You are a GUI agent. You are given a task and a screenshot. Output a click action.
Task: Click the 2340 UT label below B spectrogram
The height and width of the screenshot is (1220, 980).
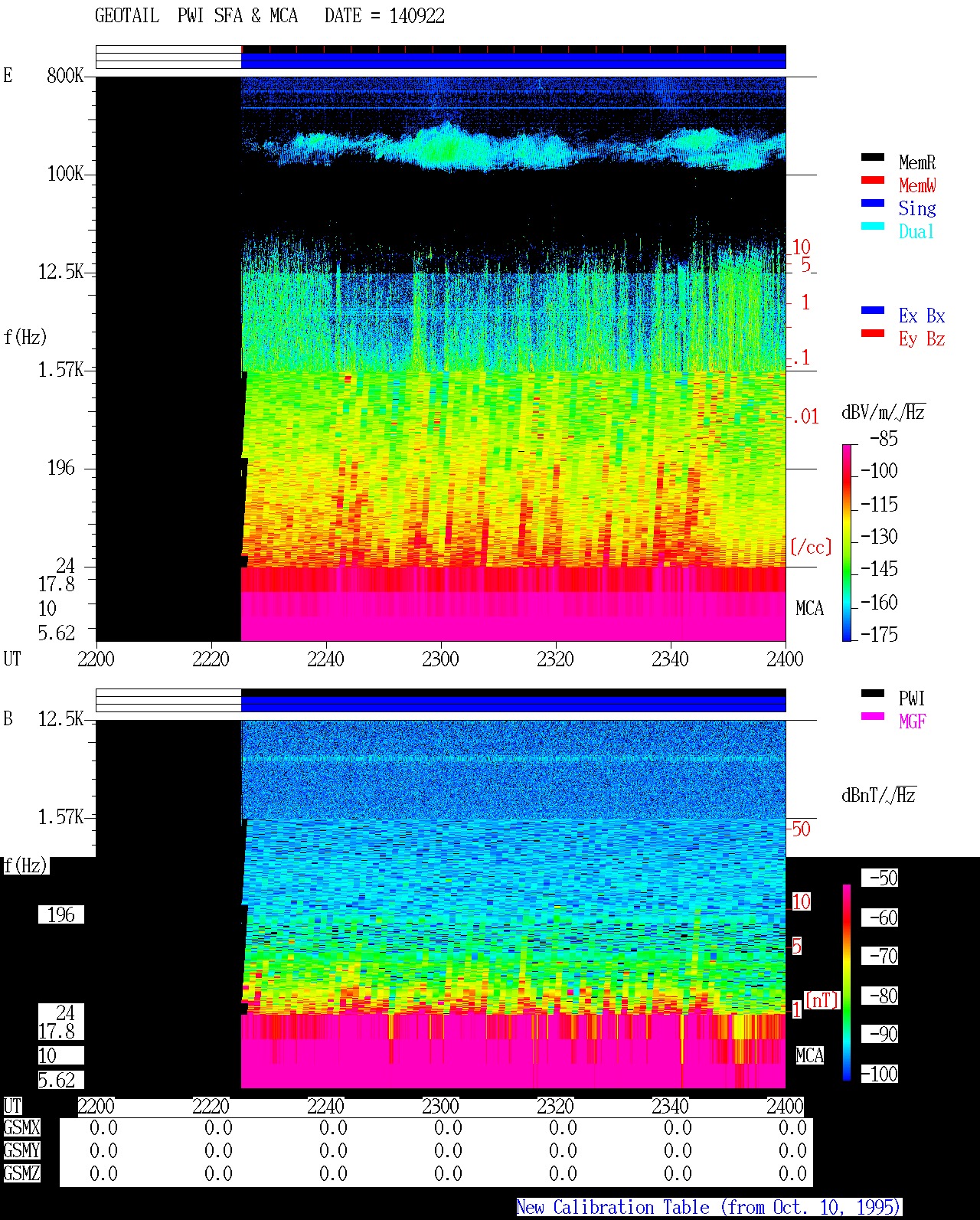coord(670,1106)
